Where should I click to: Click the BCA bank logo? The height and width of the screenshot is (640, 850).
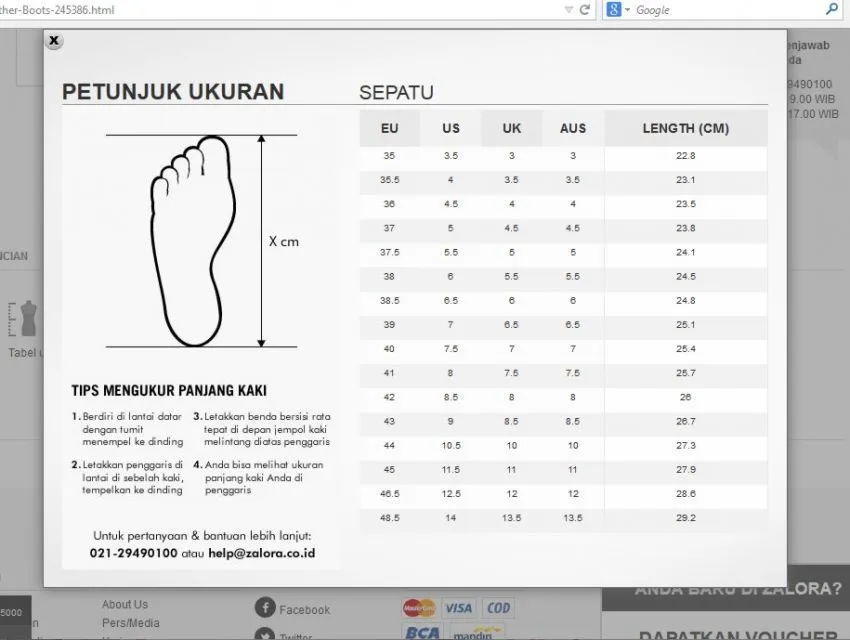422,632
